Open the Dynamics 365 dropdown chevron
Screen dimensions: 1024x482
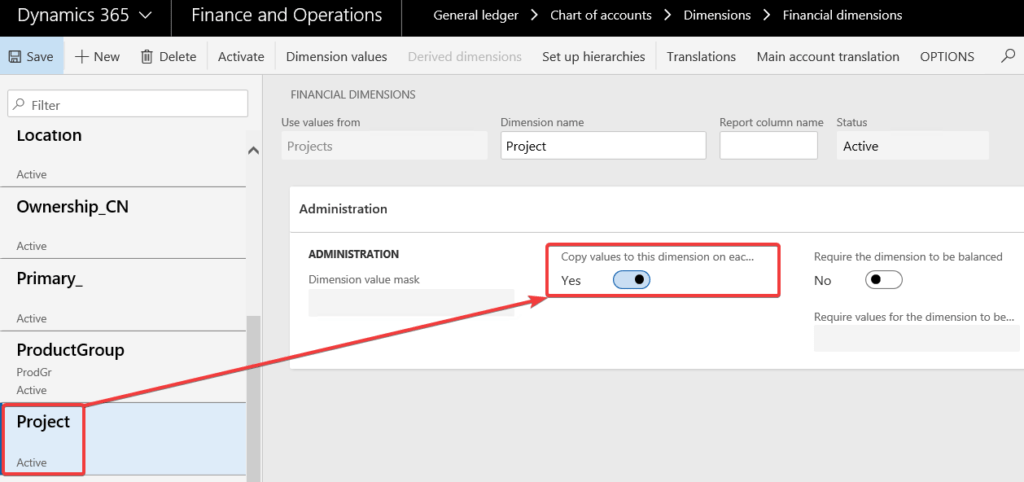pyautogui.click(x=146, y=16)
